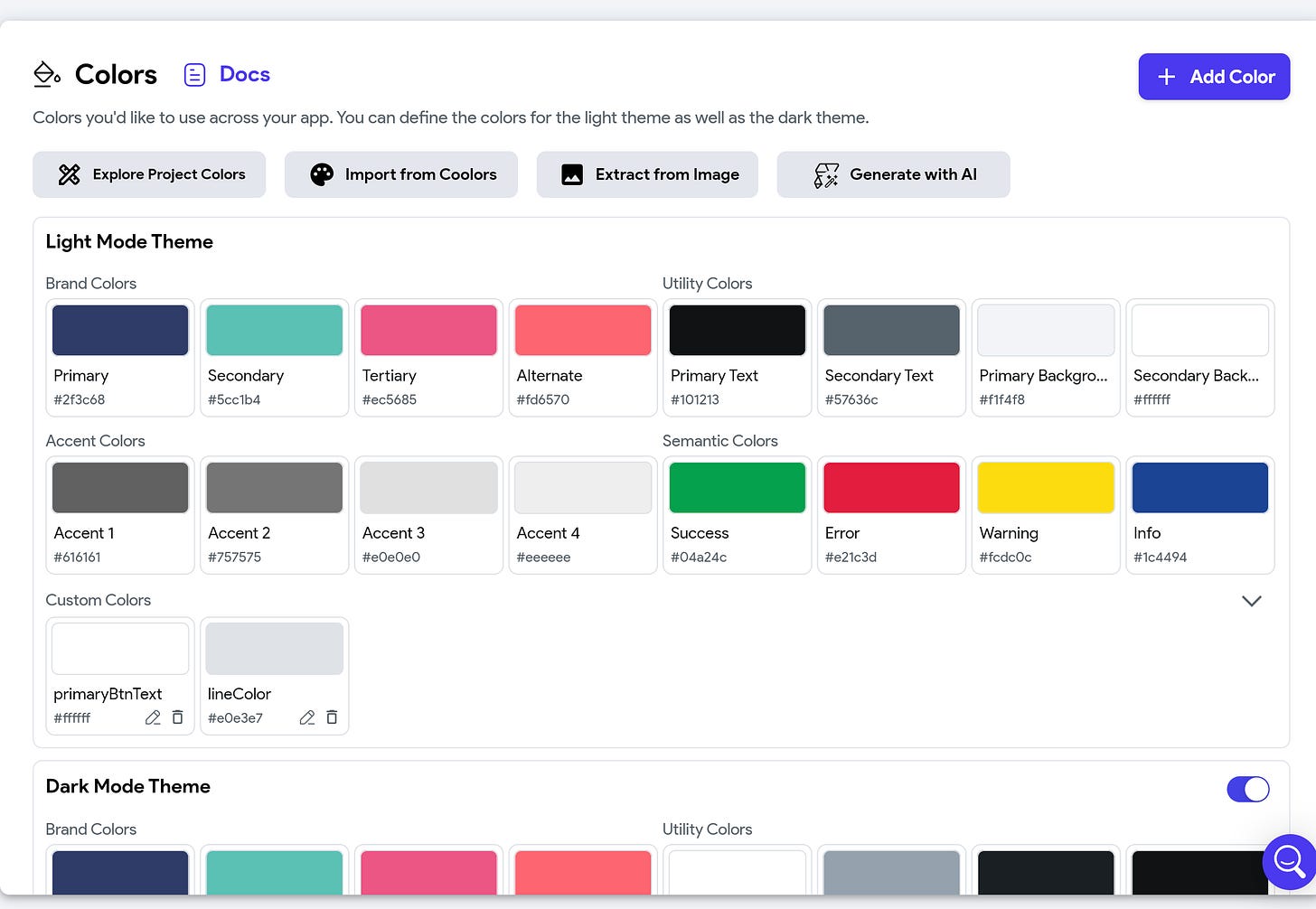This screenshot has width=1316, height=909.
Task: Select the Primary color swatch #2f3c68
Action: coord(120,330)
